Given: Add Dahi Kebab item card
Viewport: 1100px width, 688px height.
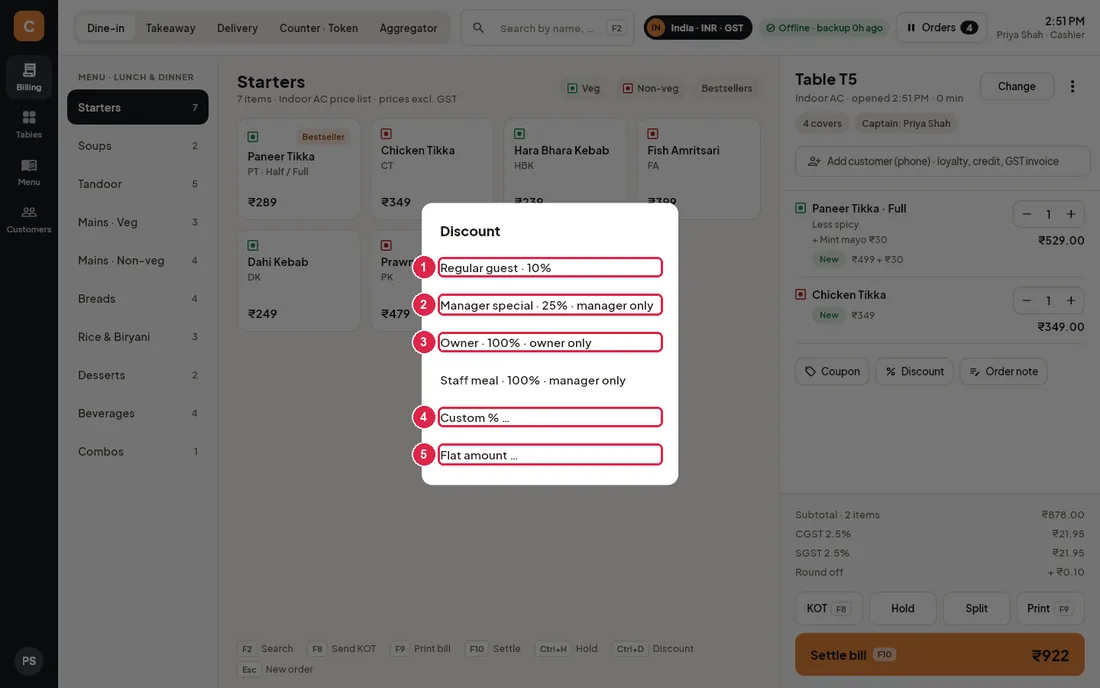Looking at the screenshot, I should [x=298, y=281].
